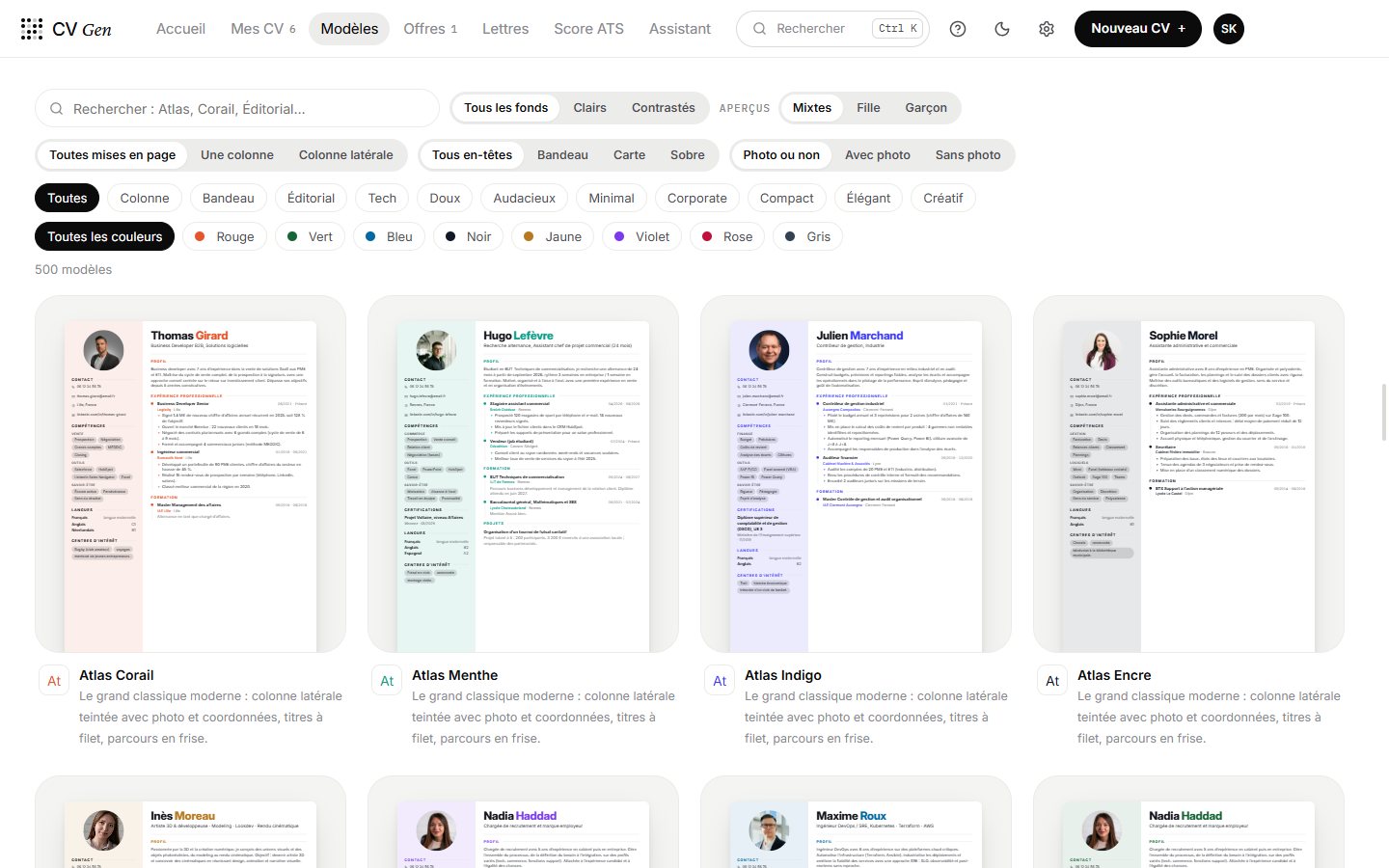Open the Offres tab
The width and height of the screenshot is (1389, 868).
(430, 29)
